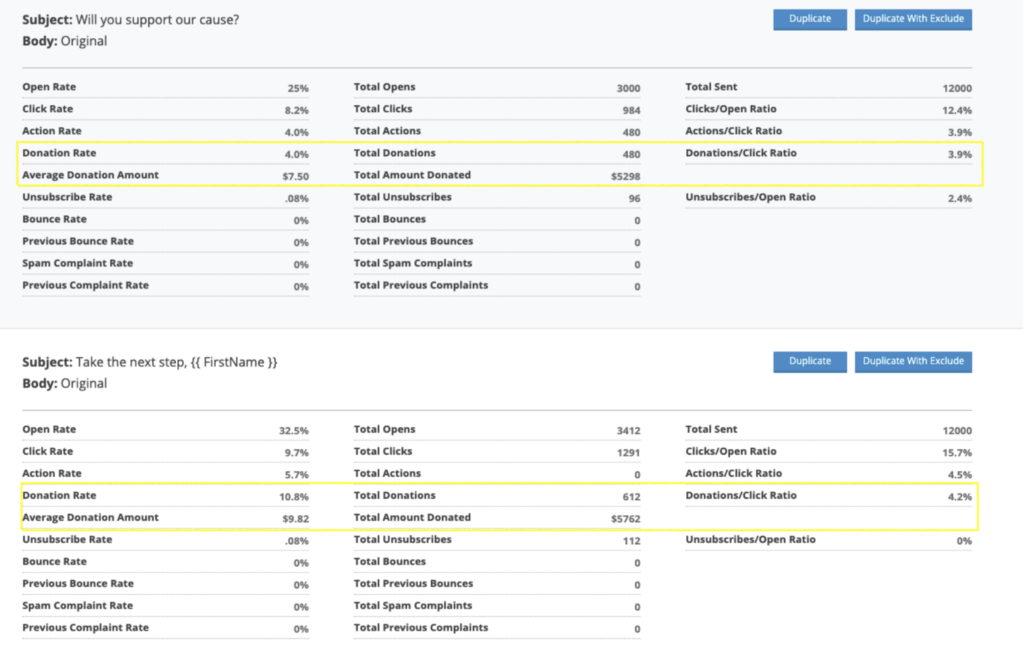Click Duplicate With Exclude for the second variant
This screenshot has height=663, width=1024.
pyautogui.click(x=913, y=361)
